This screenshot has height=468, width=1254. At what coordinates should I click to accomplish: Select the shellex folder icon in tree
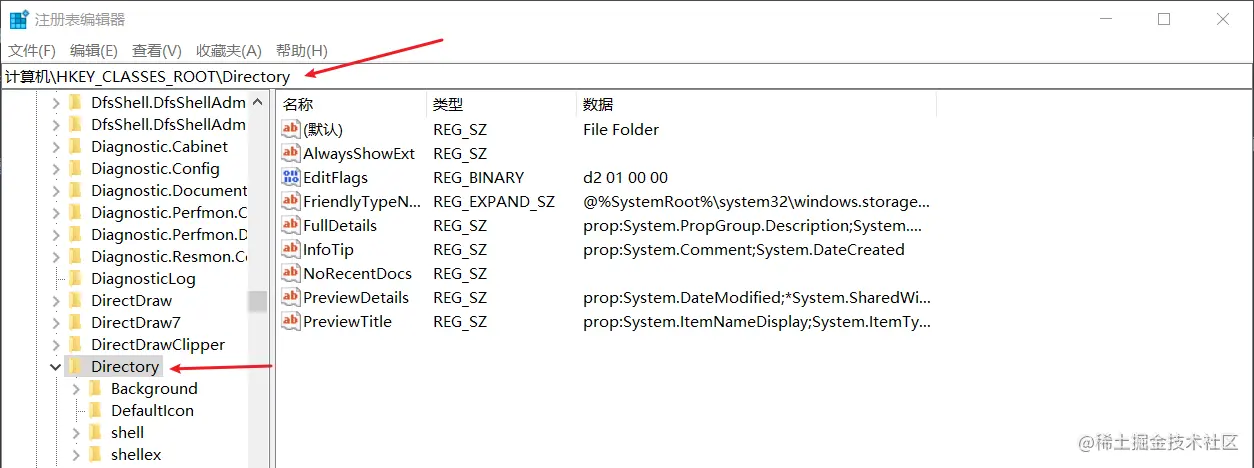[x=95, y=454]
